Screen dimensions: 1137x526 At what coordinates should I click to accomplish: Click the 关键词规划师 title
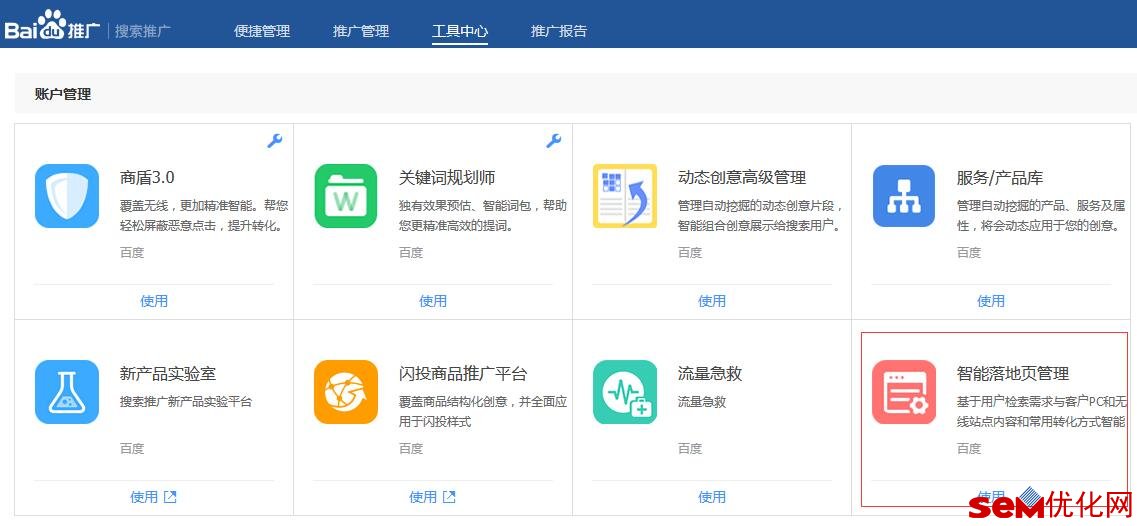pyautogui.click(x=447, y=178)
